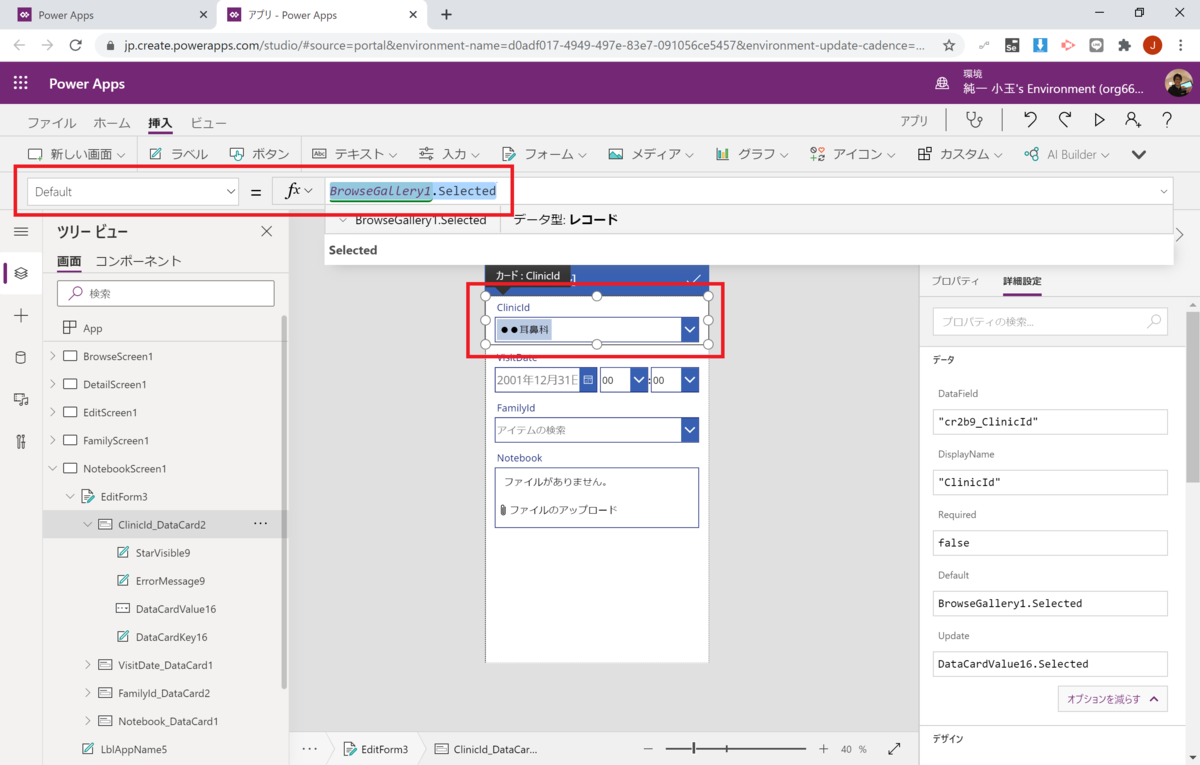Collapse BrowseGallery1.Selected result row
Viewport: 1200px width, 765px height.
pos(344,220)
